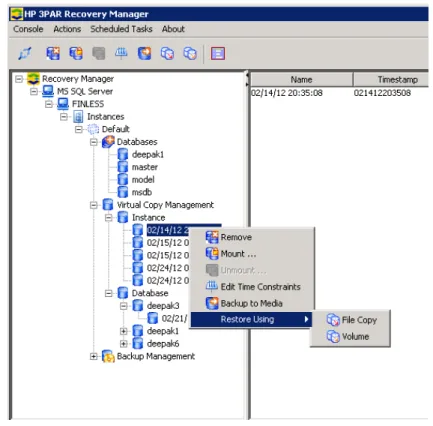Select the 02/21/ copy under deepak3
Image resolution: width=433 pixels, height=426 pixels.
[x=174, y=318]
